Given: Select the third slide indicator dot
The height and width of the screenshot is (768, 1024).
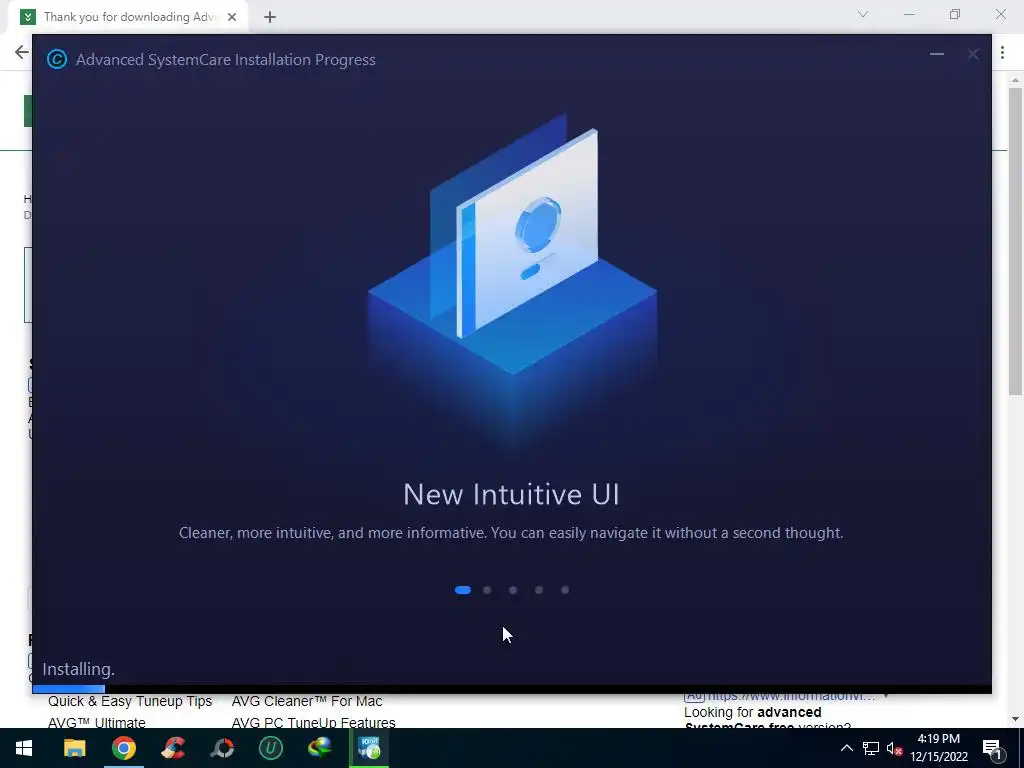Looking at the screenshot, I should [x=513, y=590].
